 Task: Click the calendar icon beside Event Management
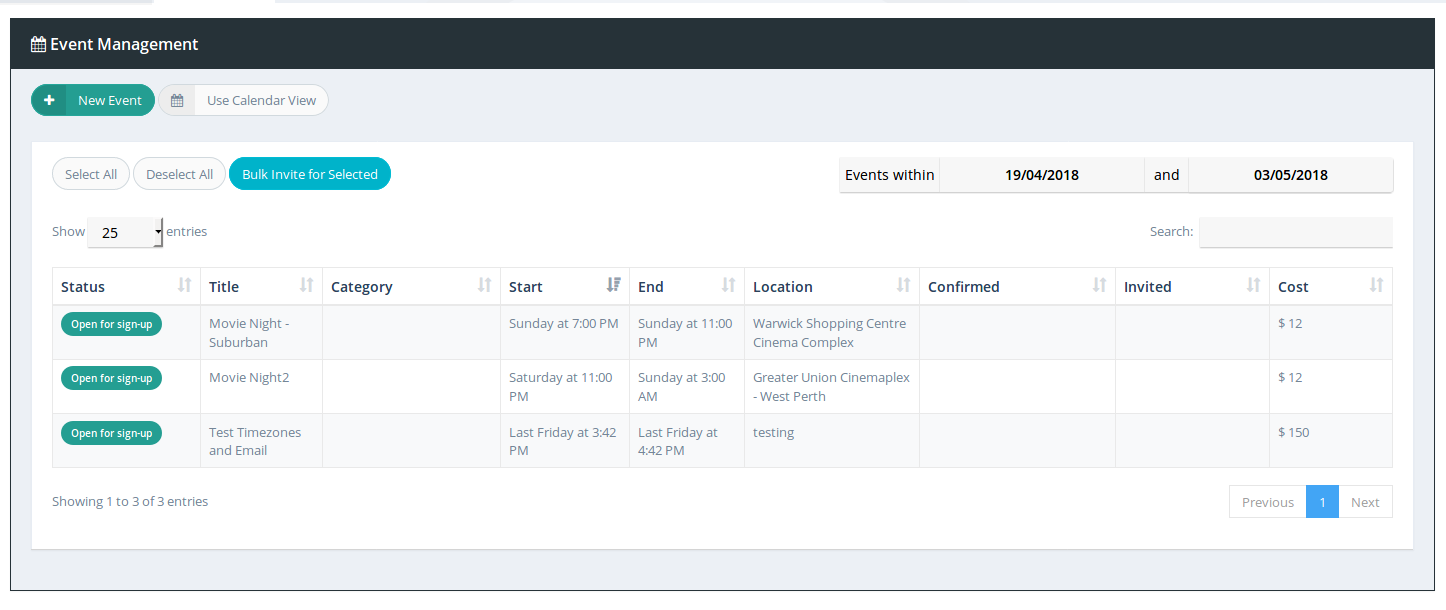[38, 44]
